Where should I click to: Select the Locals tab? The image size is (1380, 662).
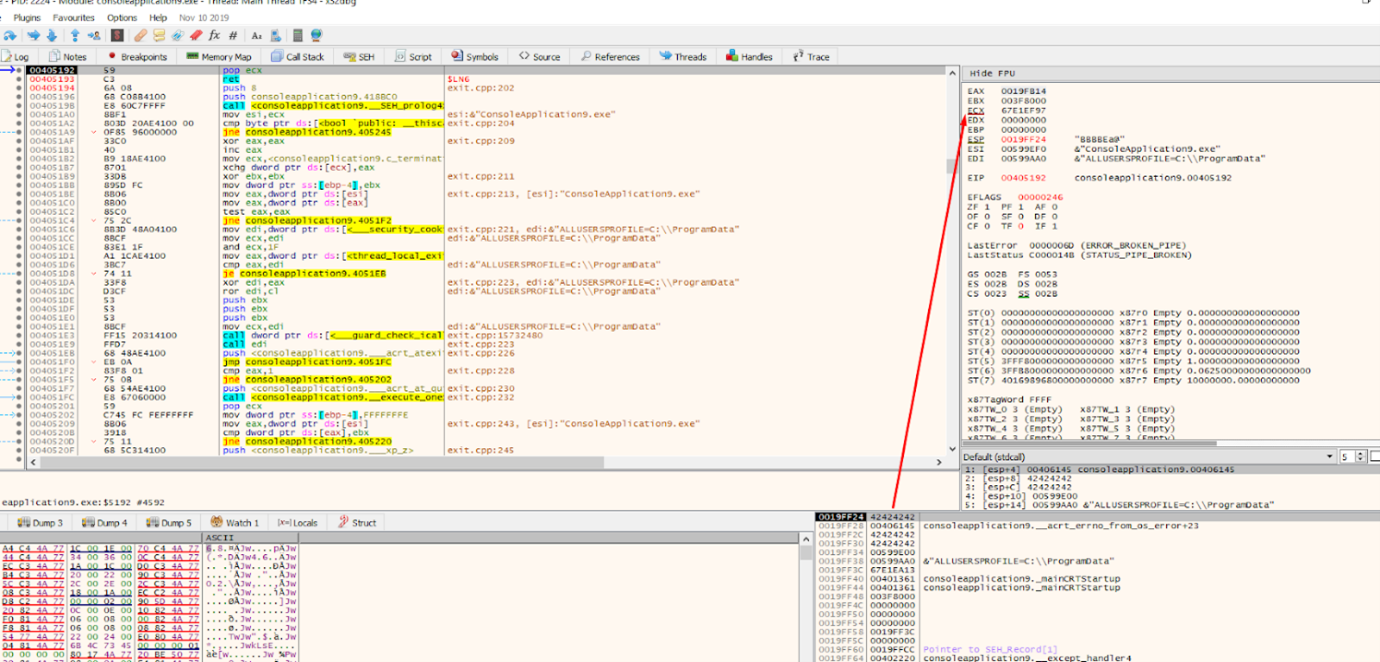tap(298, 522)
